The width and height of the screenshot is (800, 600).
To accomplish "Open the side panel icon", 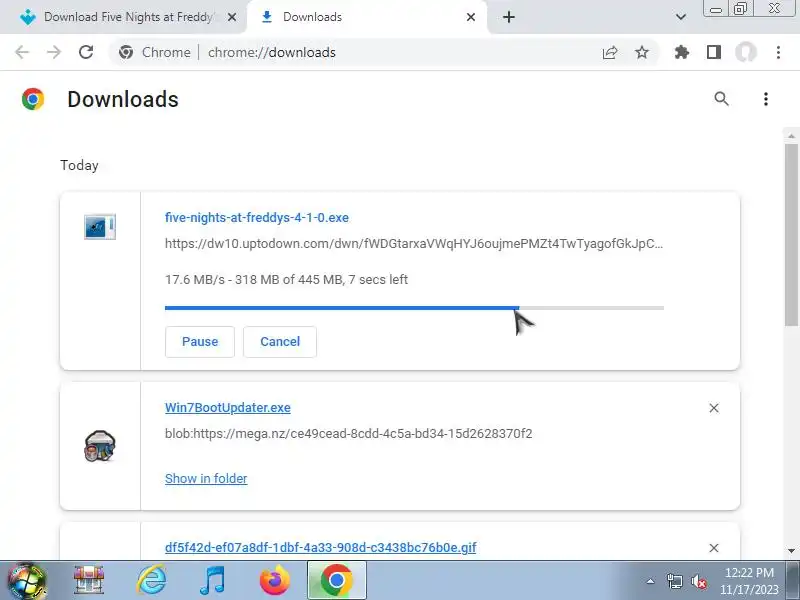I will click(714, 52).
